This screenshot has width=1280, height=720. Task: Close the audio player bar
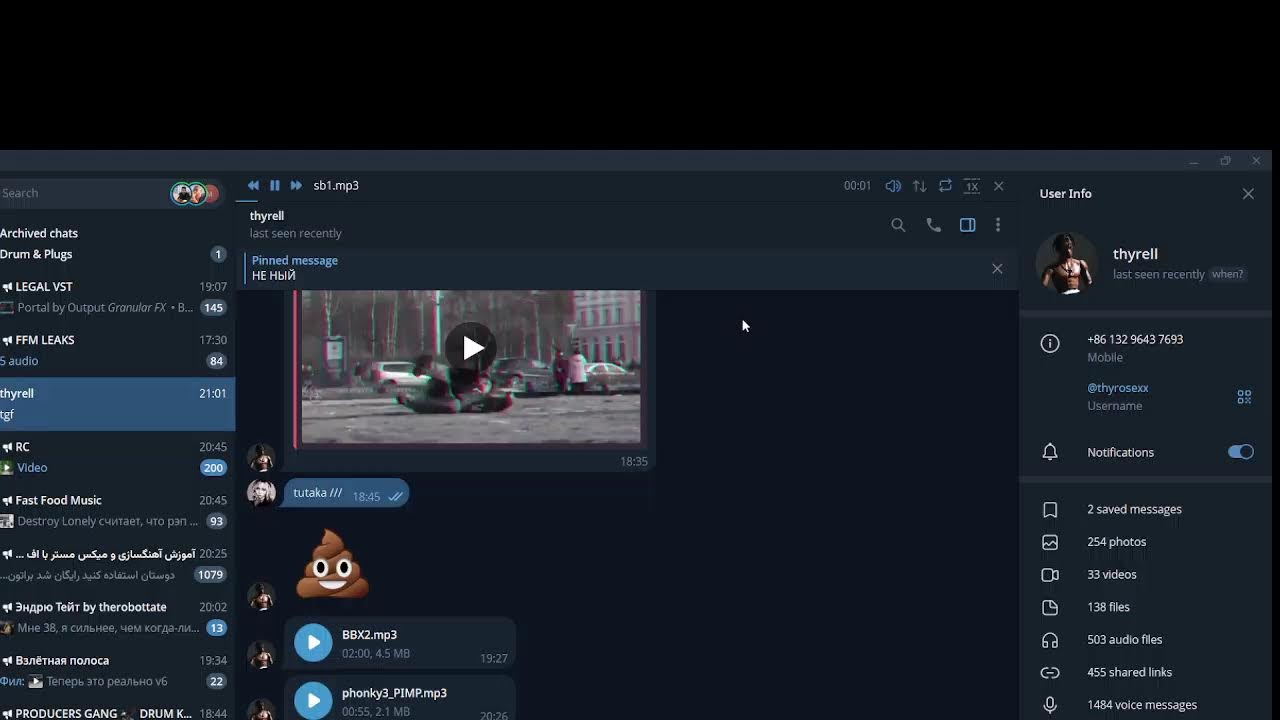coord(998,186)
